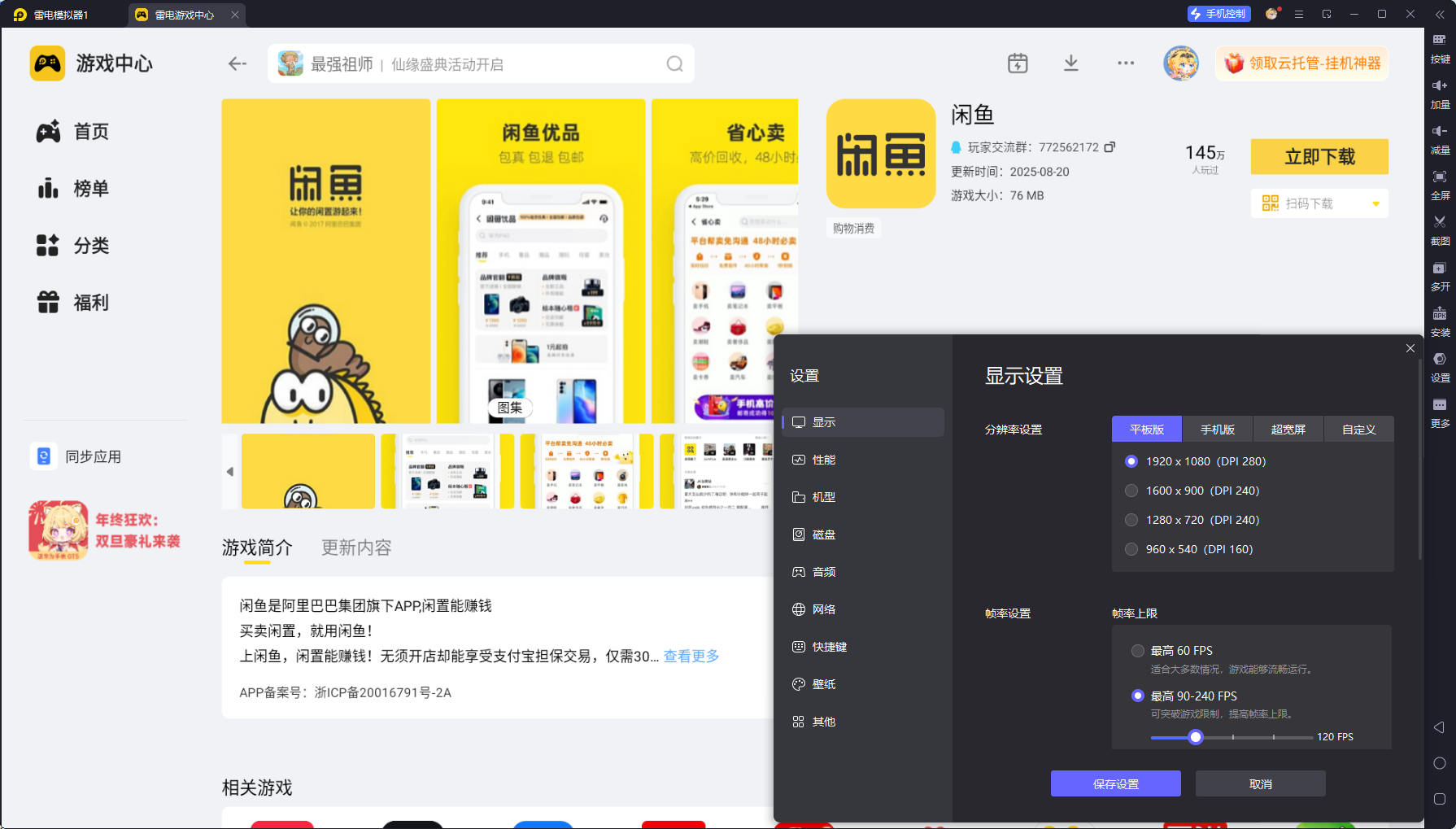Click the Android home circle button
This screenshot has width=1456, height=829.
[x=1439, y=763]
